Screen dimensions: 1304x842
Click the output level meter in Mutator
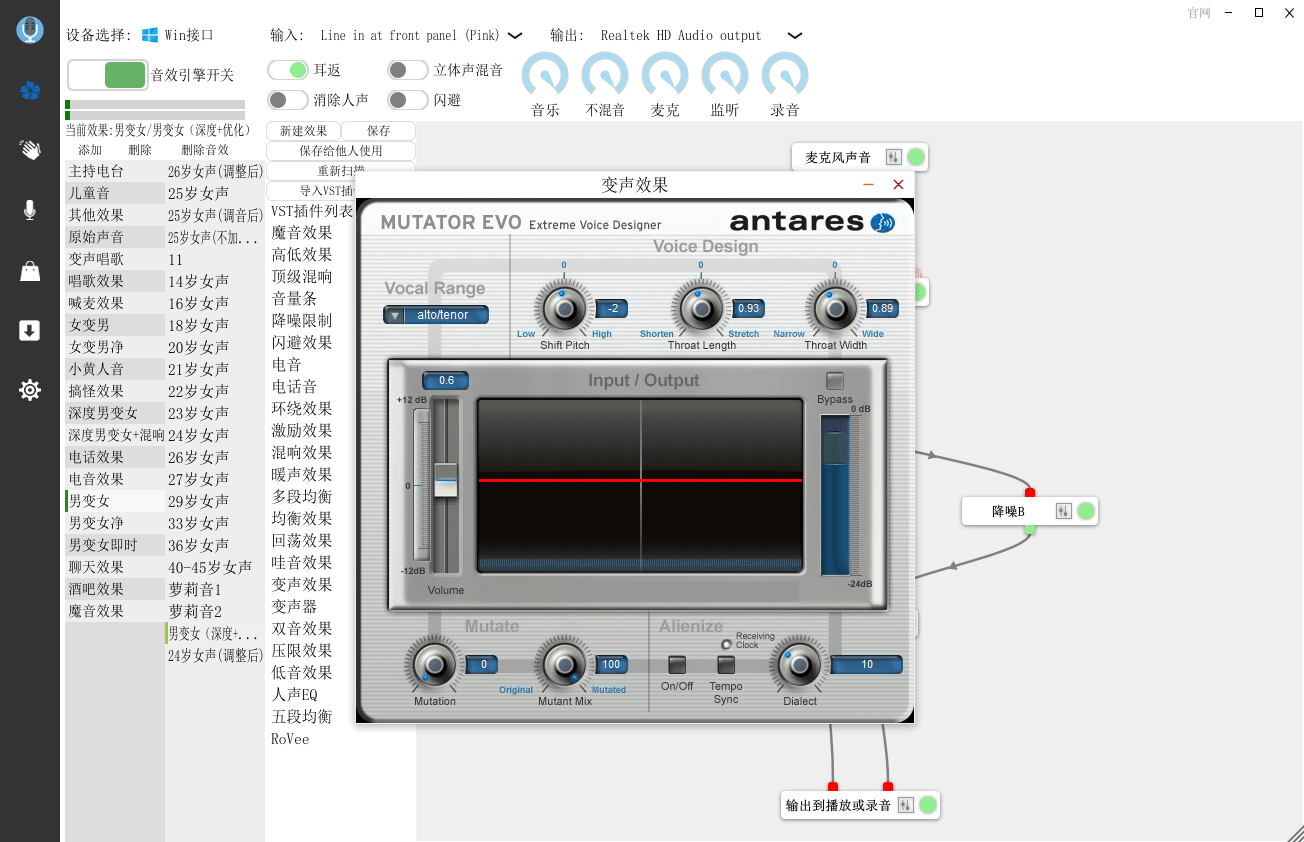tap(835, 495)
